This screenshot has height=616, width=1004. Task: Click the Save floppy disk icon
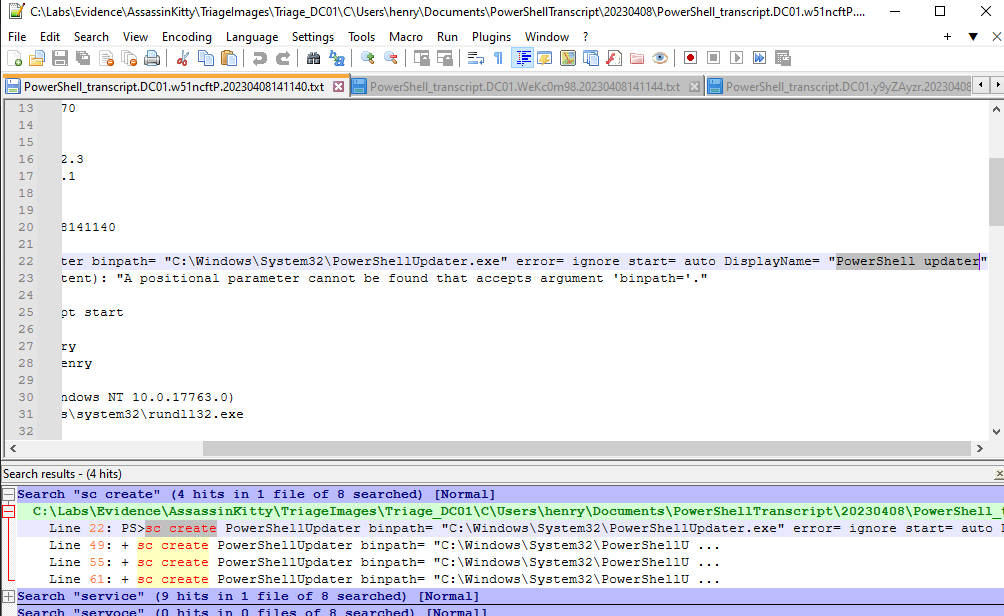click(x=60, y=59)
